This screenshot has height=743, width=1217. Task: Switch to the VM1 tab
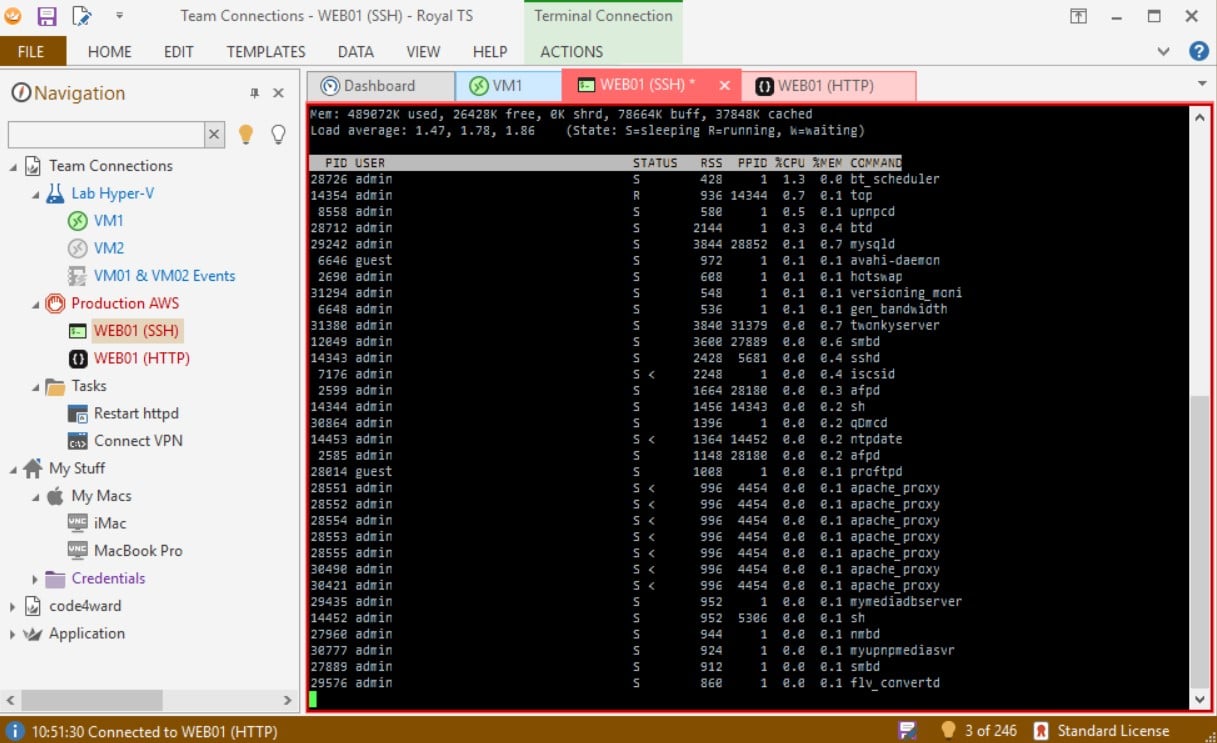click(508, 86)
